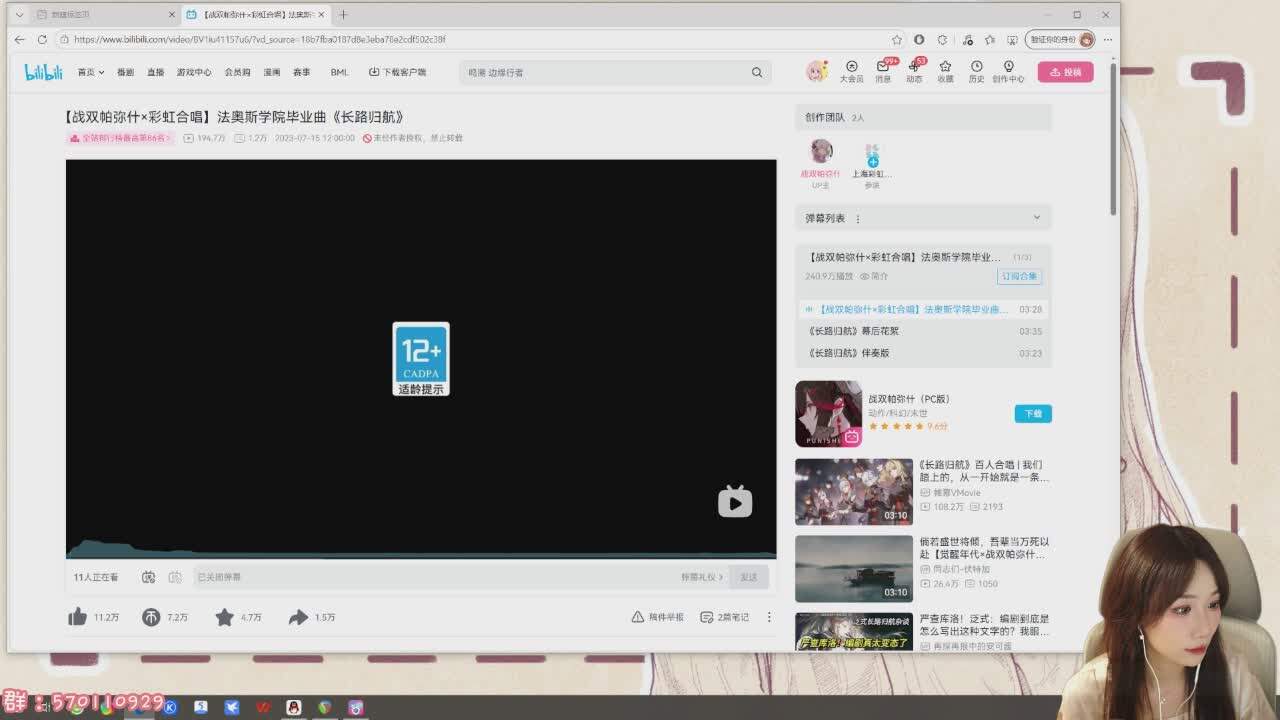Open 简介 link under collection title

[x=874, y=276]
